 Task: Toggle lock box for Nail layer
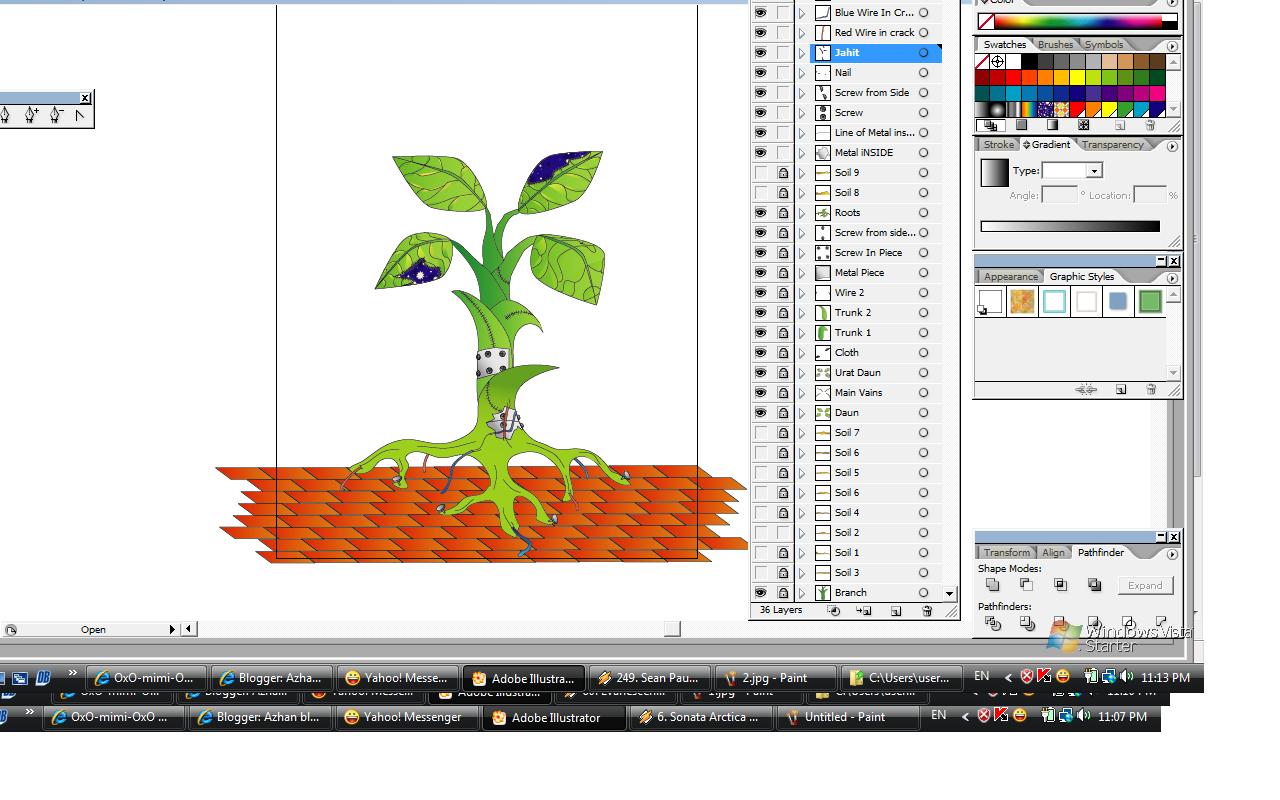point(783,73)
